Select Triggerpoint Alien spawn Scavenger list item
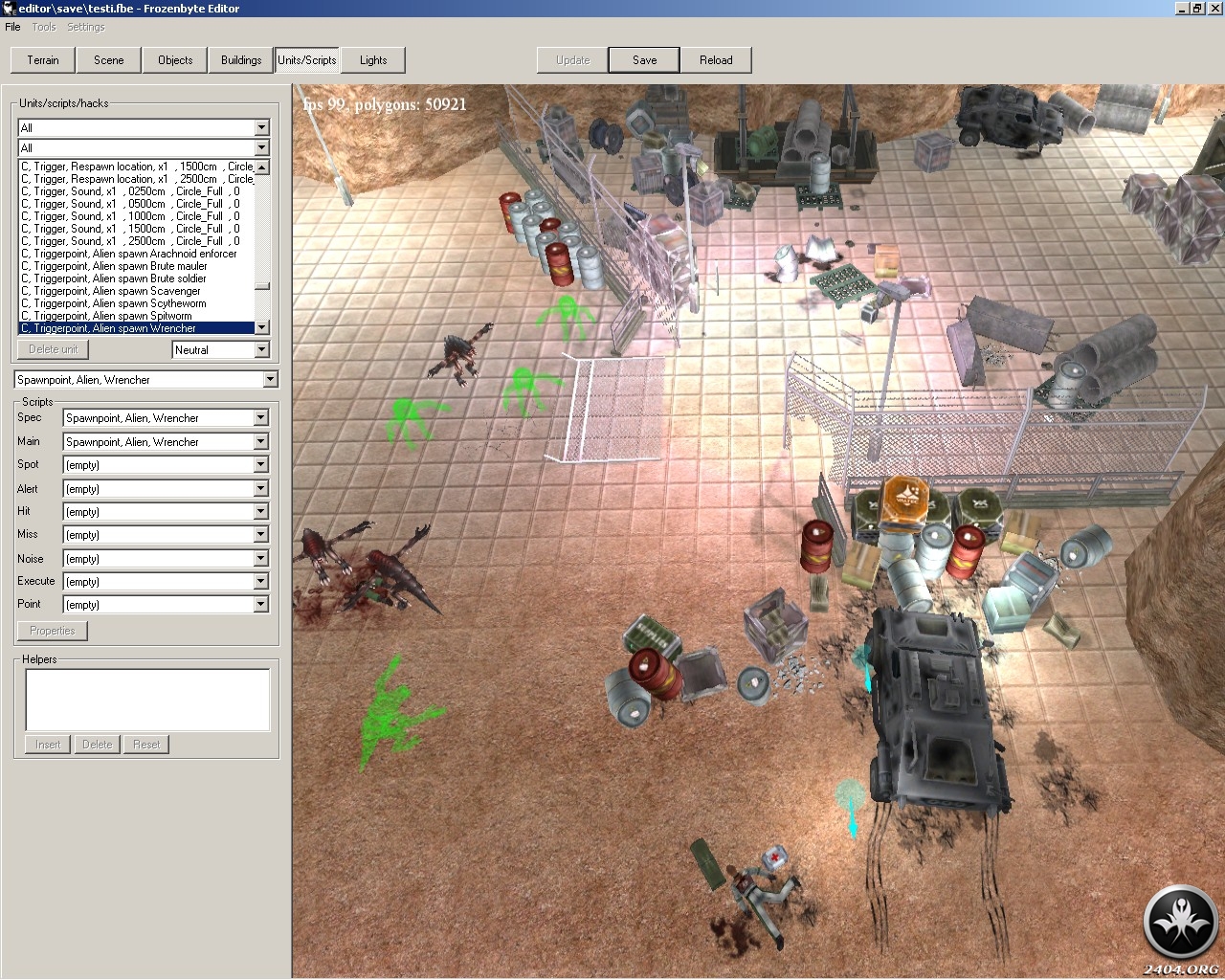Viewport: 1225px width, 980px height. point(117,291)
